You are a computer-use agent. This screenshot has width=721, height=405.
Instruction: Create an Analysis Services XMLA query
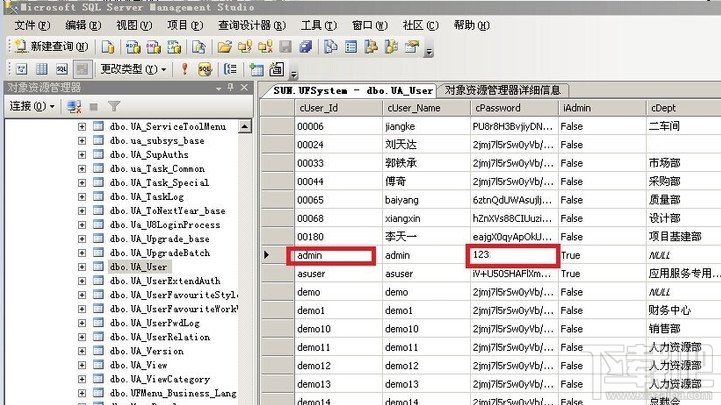(x=174, y=46)
